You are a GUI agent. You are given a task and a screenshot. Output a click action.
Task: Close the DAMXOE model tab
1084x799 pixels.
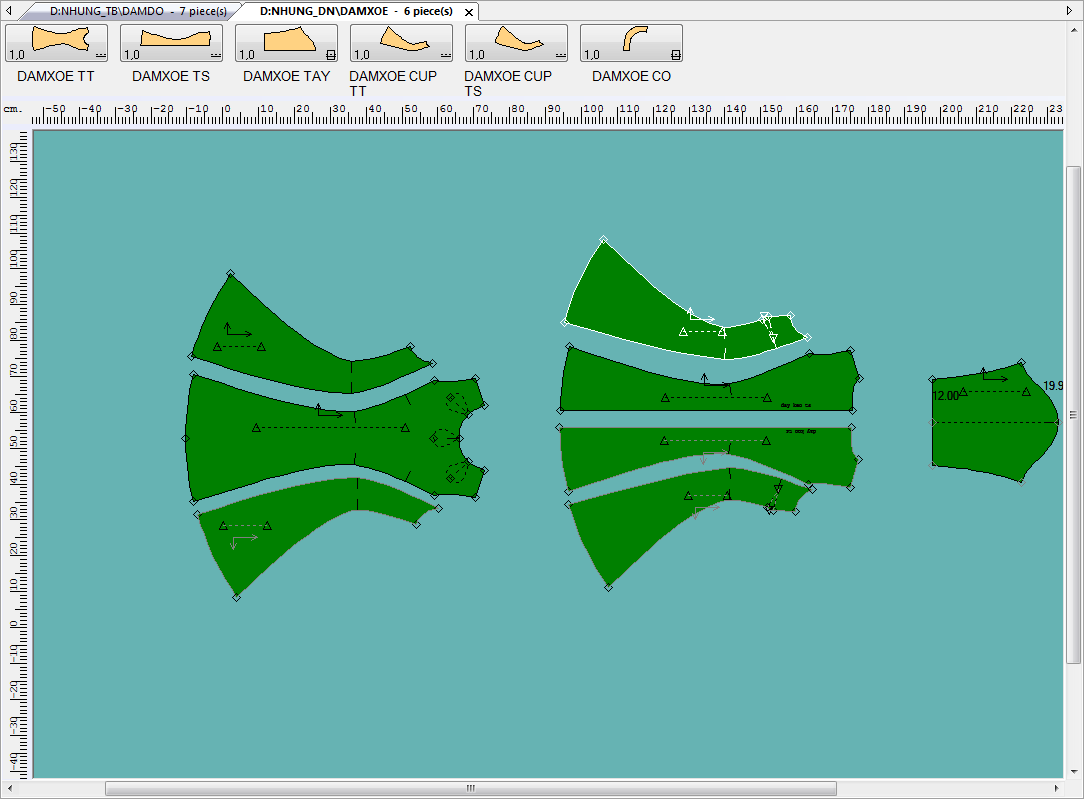tap(469, 12)
